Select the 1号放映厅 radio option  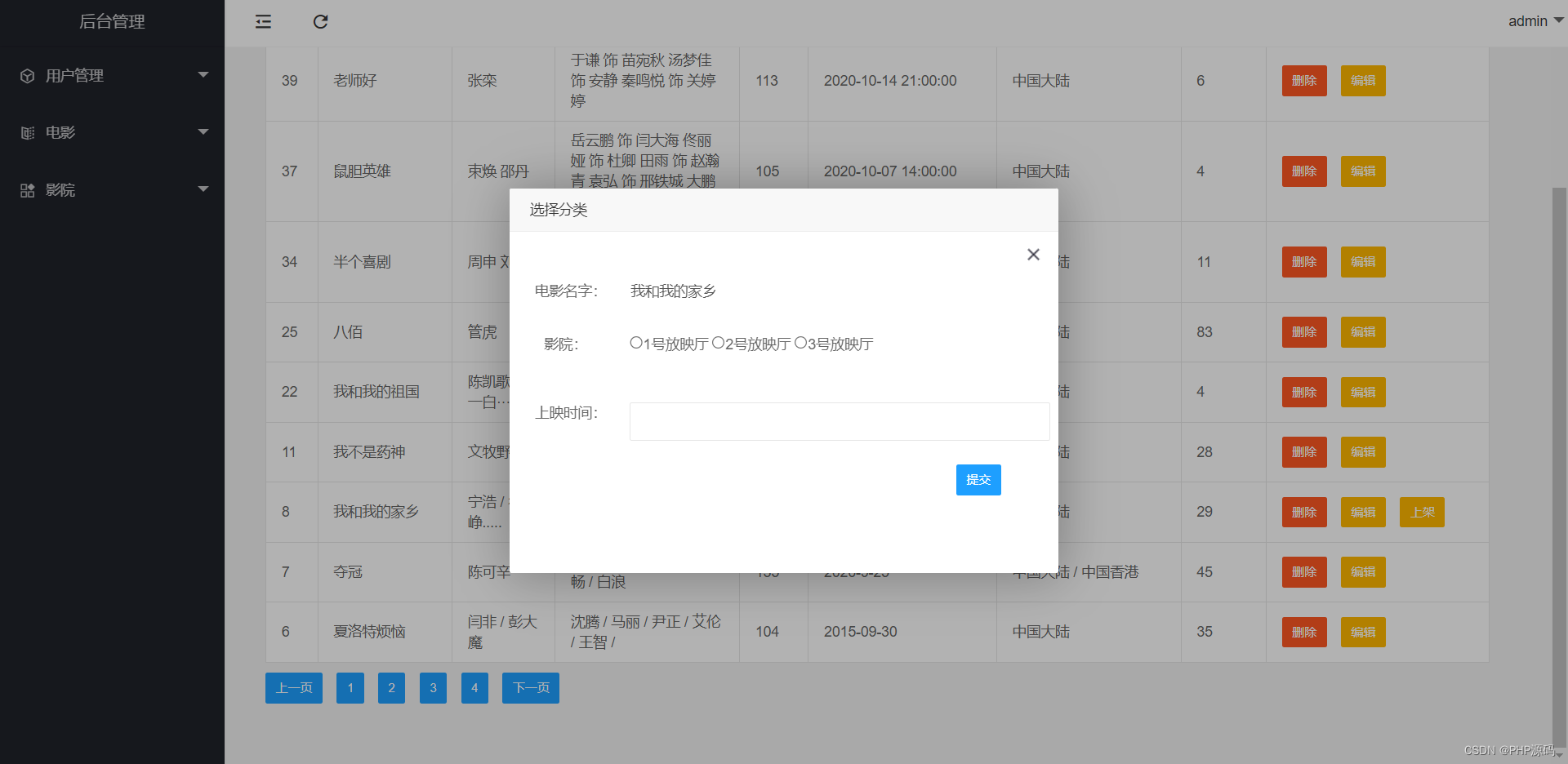coord(636,343)
